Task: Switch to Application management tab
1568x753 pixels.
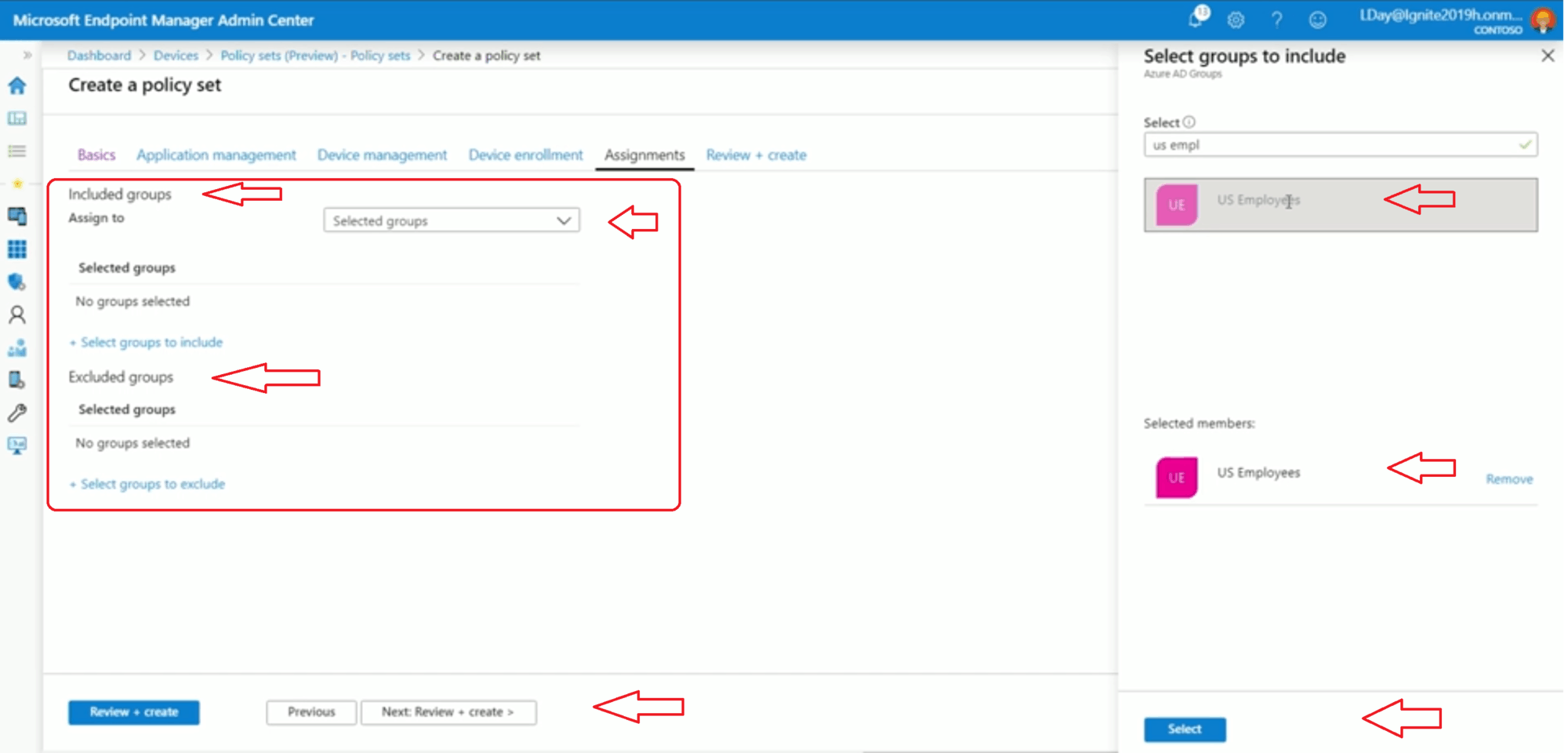Action: coord(216,155)
